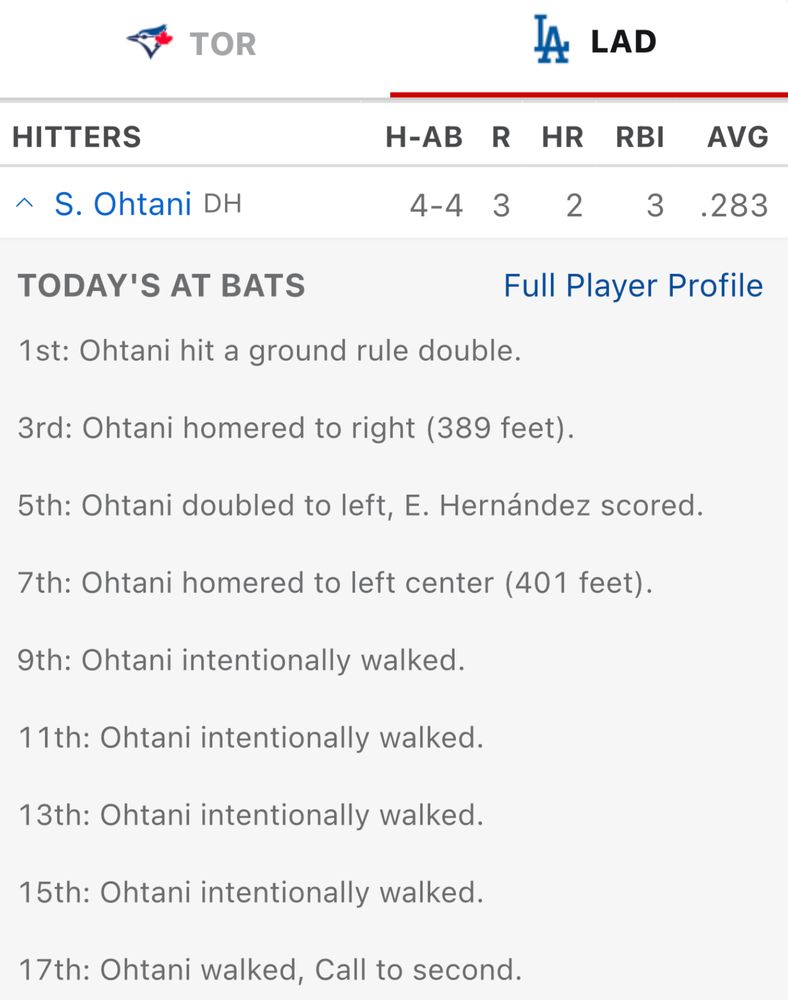Select the 17th inning walk entry
788x1000 pixels.
point(270,969)
